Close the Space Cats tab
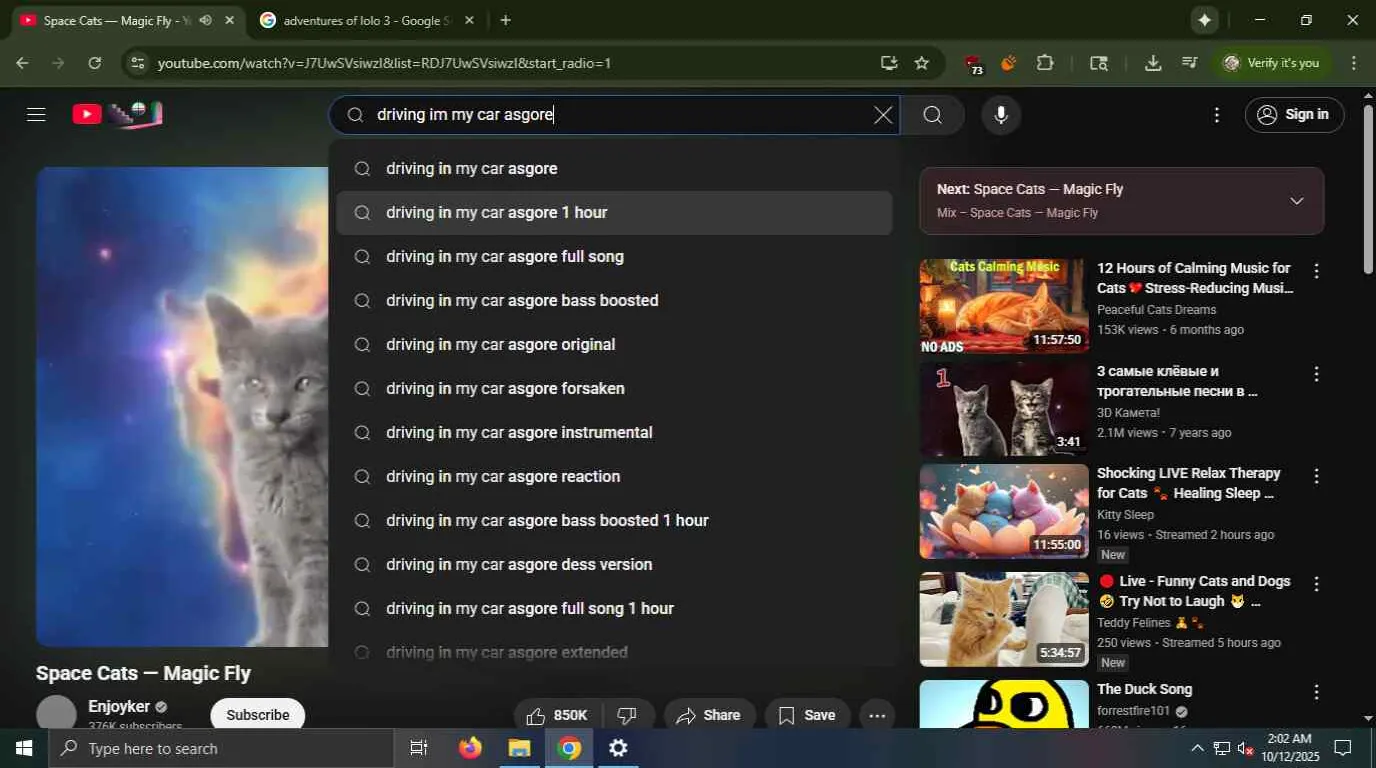 (x=230, y=20)
